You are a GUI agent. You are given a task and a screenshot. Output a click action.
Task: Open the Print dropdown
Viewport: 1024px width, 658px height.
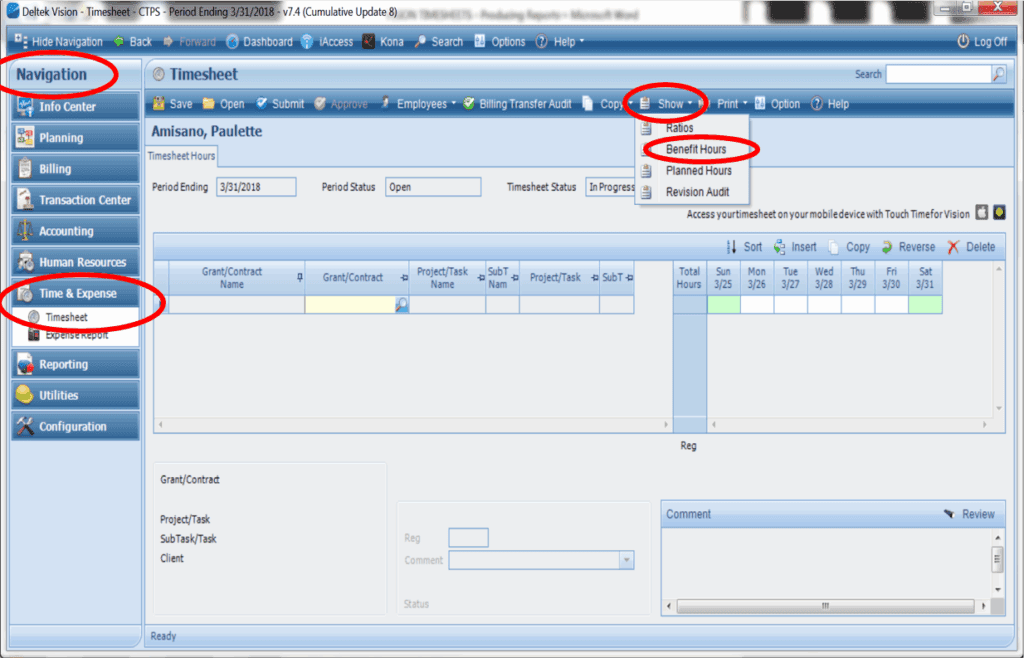[723, 104]
